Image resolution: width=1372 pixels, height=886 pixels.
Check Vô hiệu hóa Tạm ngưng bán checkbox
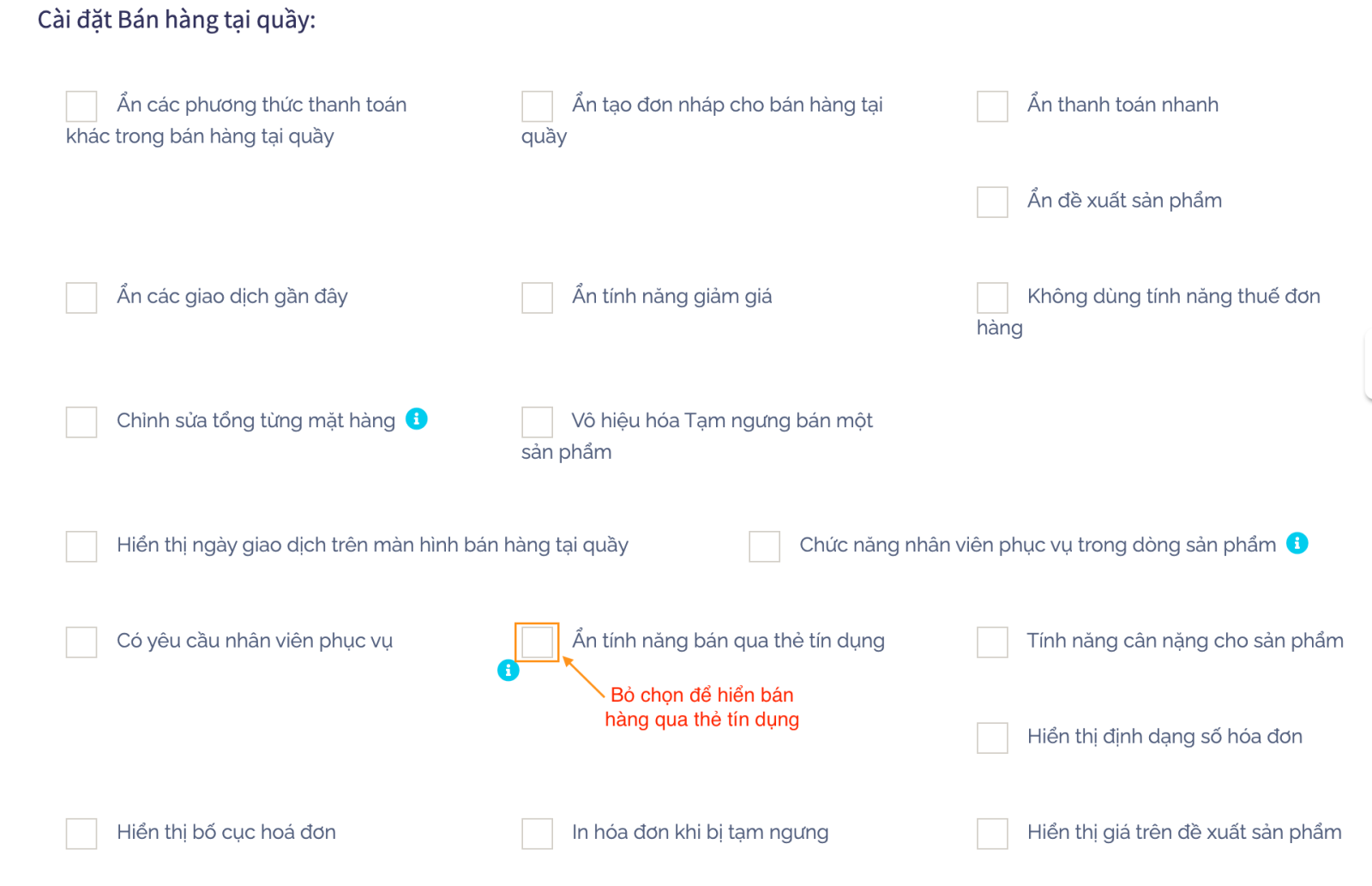pos(537,422)
